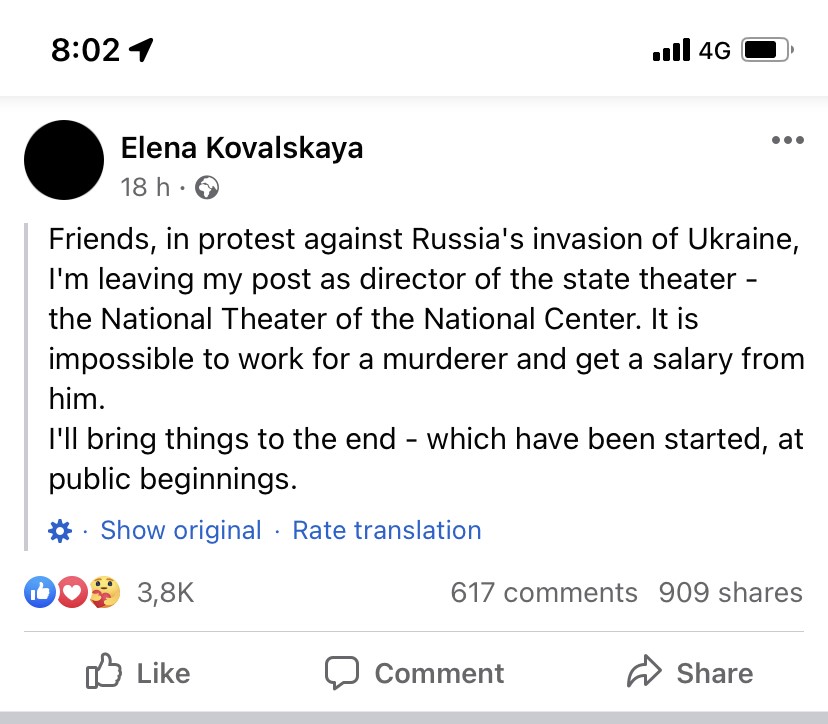Tap the red heart reaction emoji

click(x=70, y=593)
